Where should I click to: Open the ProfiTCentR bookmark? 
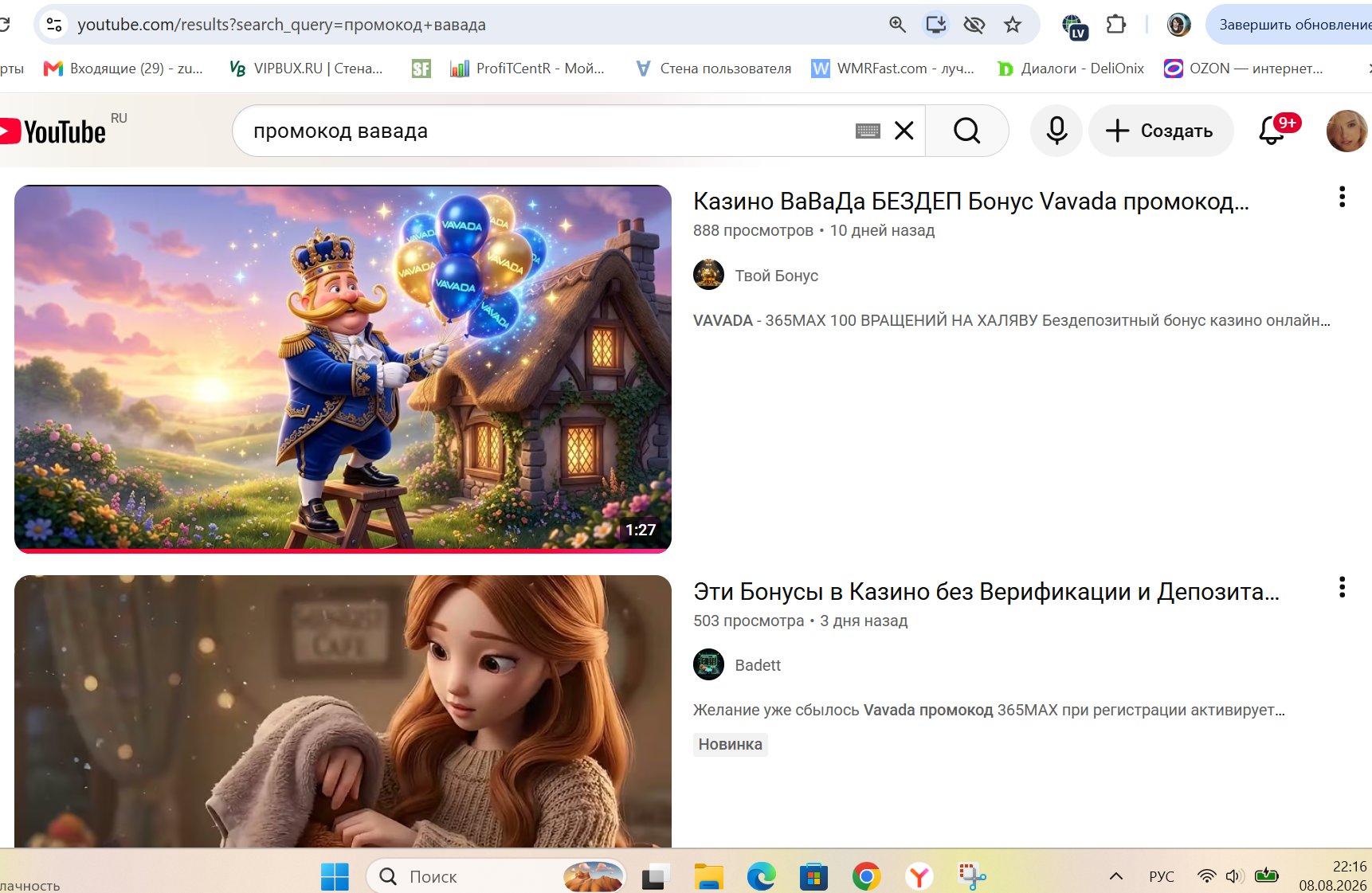point(527,69)
